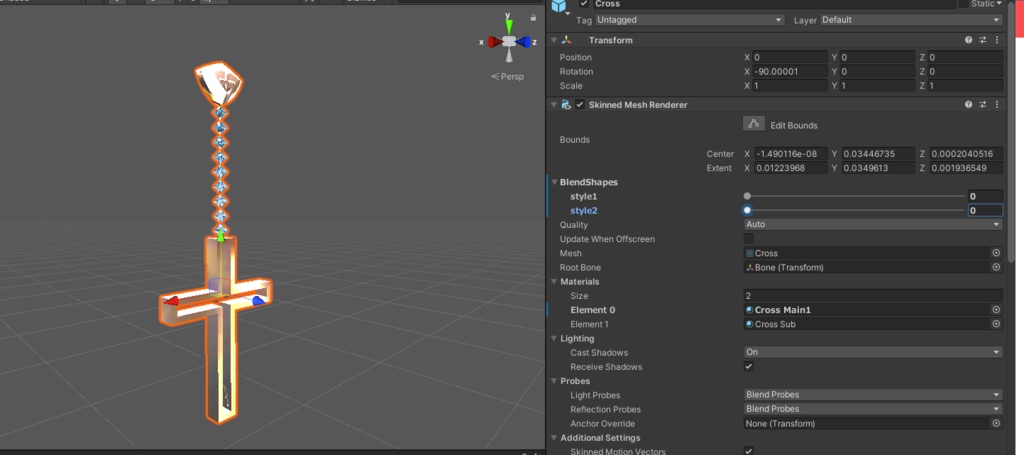Click the Transform axes icon
The image size is (1024, 455).
(566, 40)
